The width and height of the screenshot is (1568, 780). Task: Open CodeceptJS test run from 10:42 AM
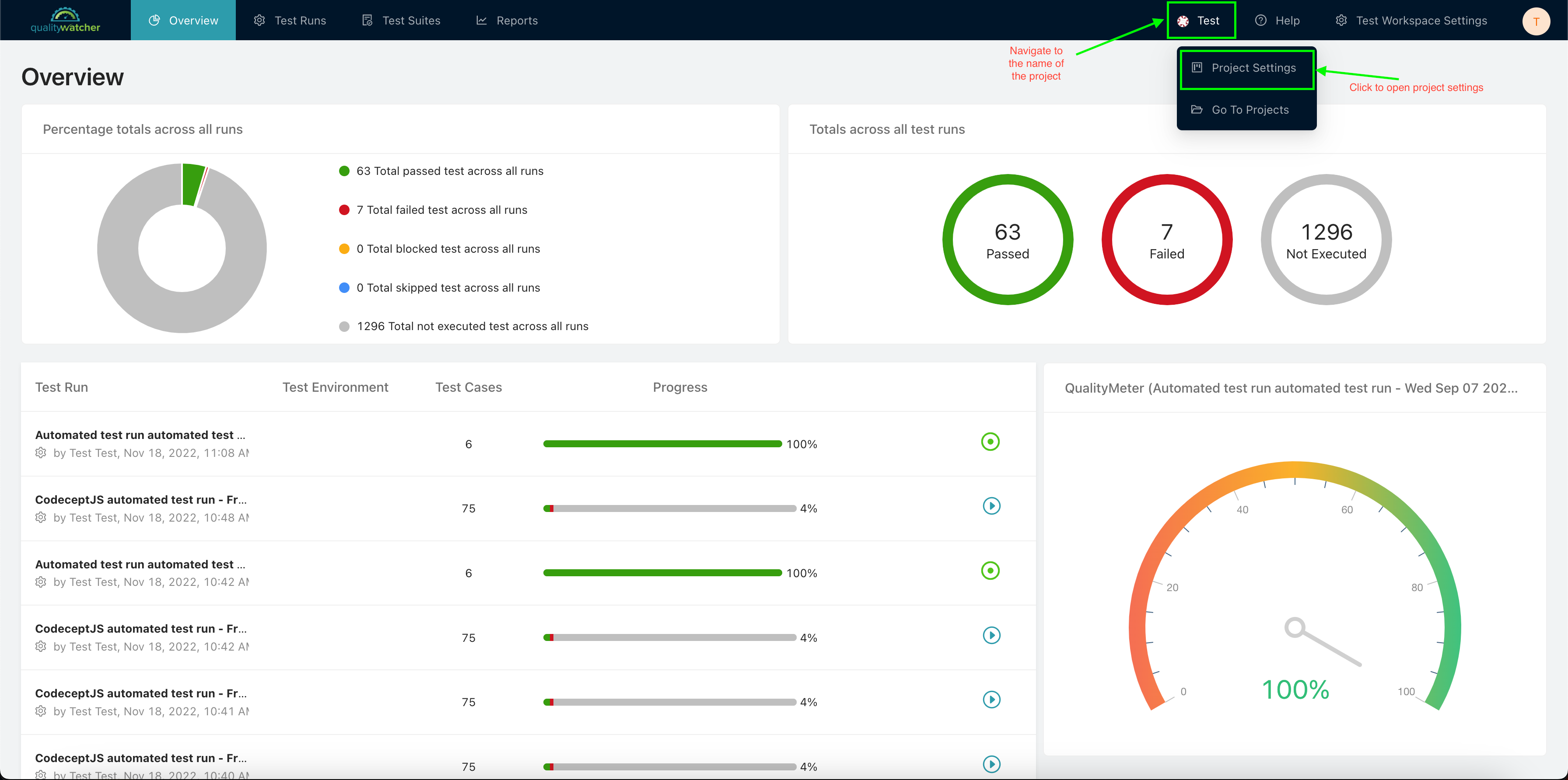[141, 628]
